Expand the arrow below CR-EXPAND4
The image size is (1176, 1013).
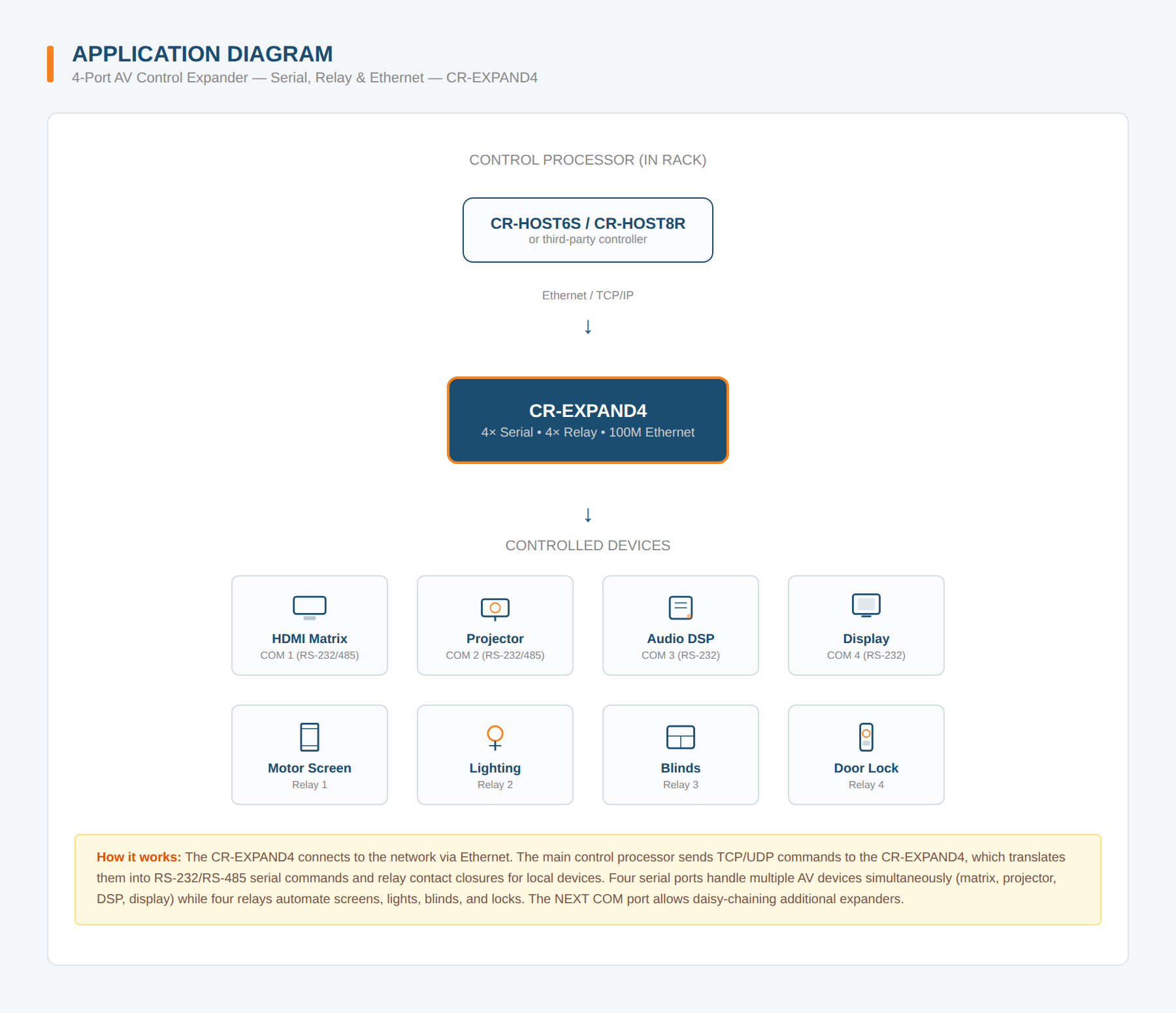tap(587, 514)
